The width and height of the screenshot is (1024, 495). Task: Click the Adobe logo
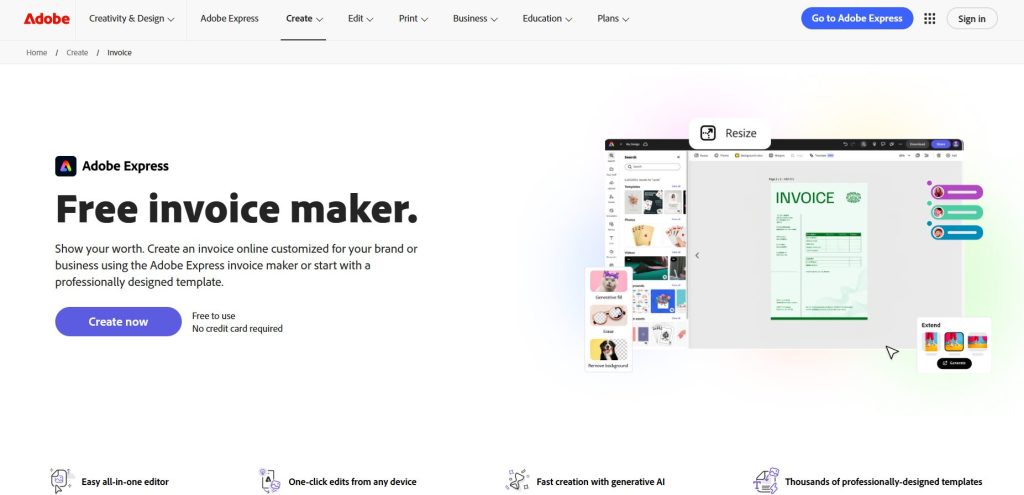coord(46,18)
